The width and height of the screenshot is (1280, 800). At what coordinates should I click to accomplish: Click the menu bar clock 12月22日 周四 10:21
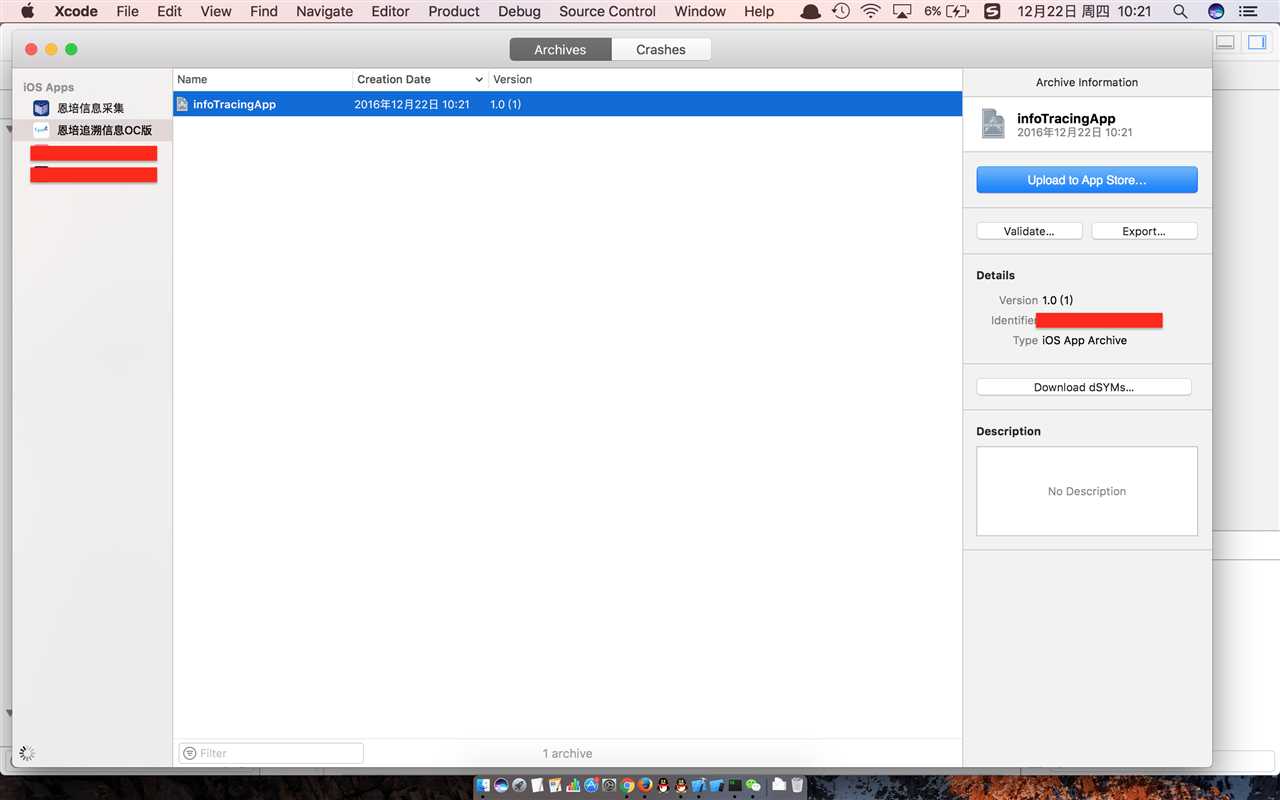(x=1084, y=11)
